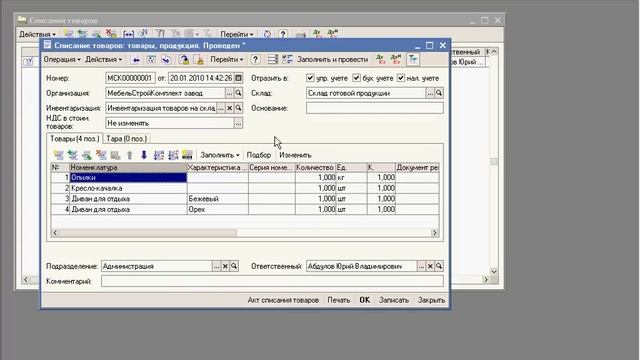Click the refresh icon in the background window toolbar
The width and height of the screenshot is (640, 360).
[x=267, y=34]
